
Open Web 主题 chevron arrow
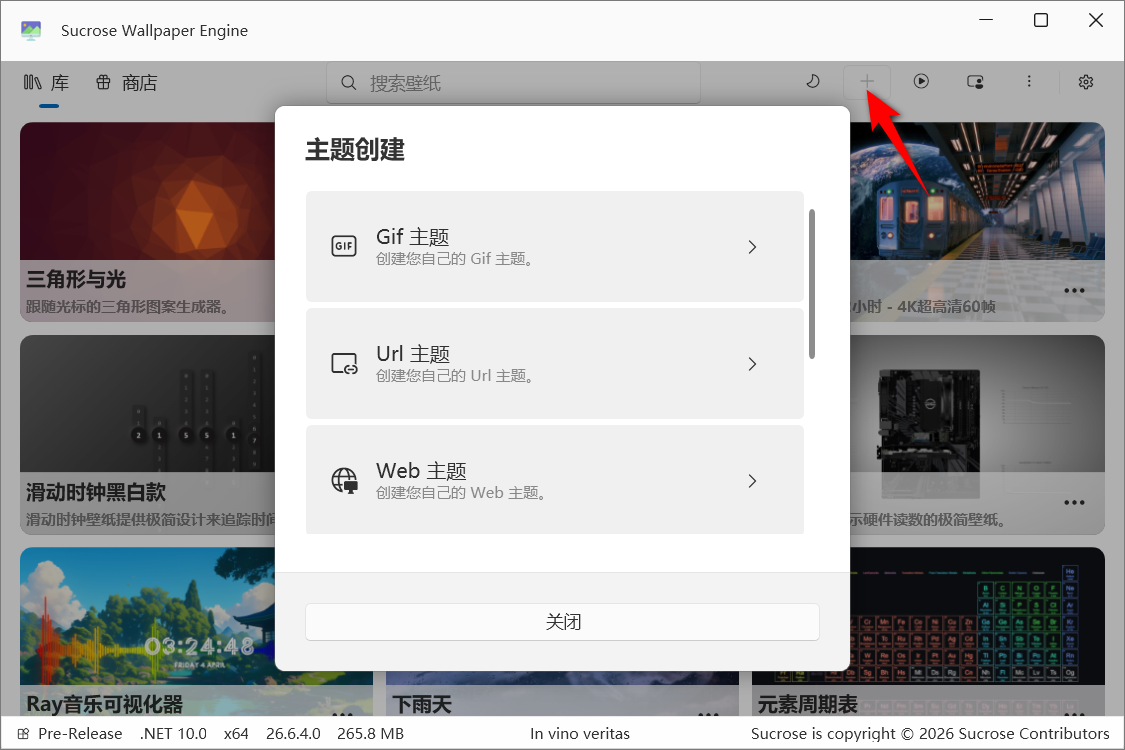click(x=752, y=481)
